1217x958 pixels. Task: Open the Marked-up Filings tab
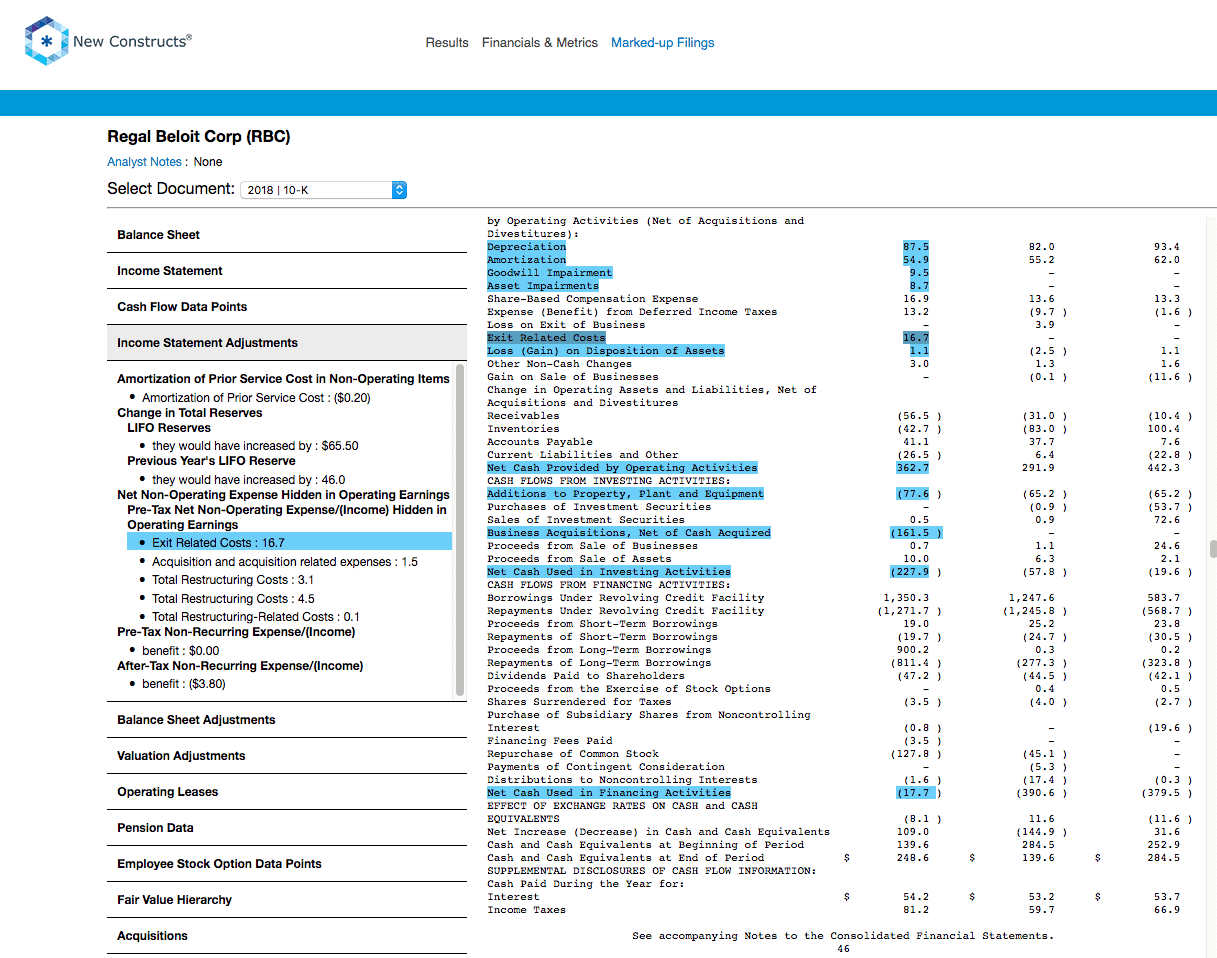click(x=662, y=43)
